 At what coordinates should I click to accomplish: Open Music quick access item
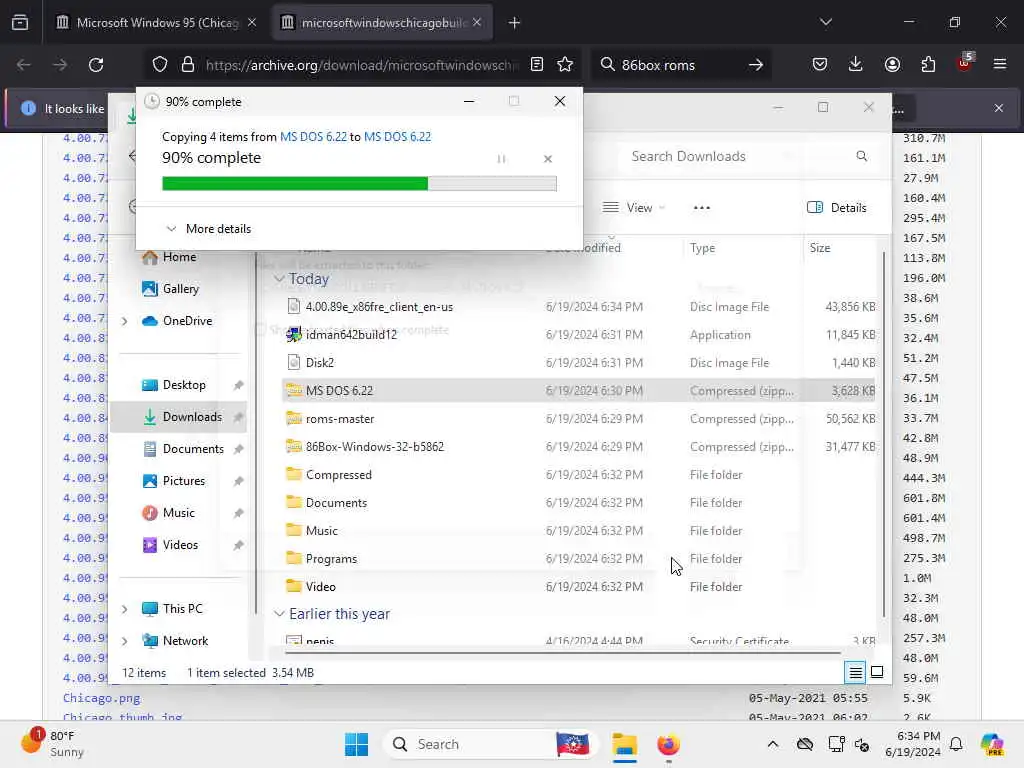(x=169, y=513)
